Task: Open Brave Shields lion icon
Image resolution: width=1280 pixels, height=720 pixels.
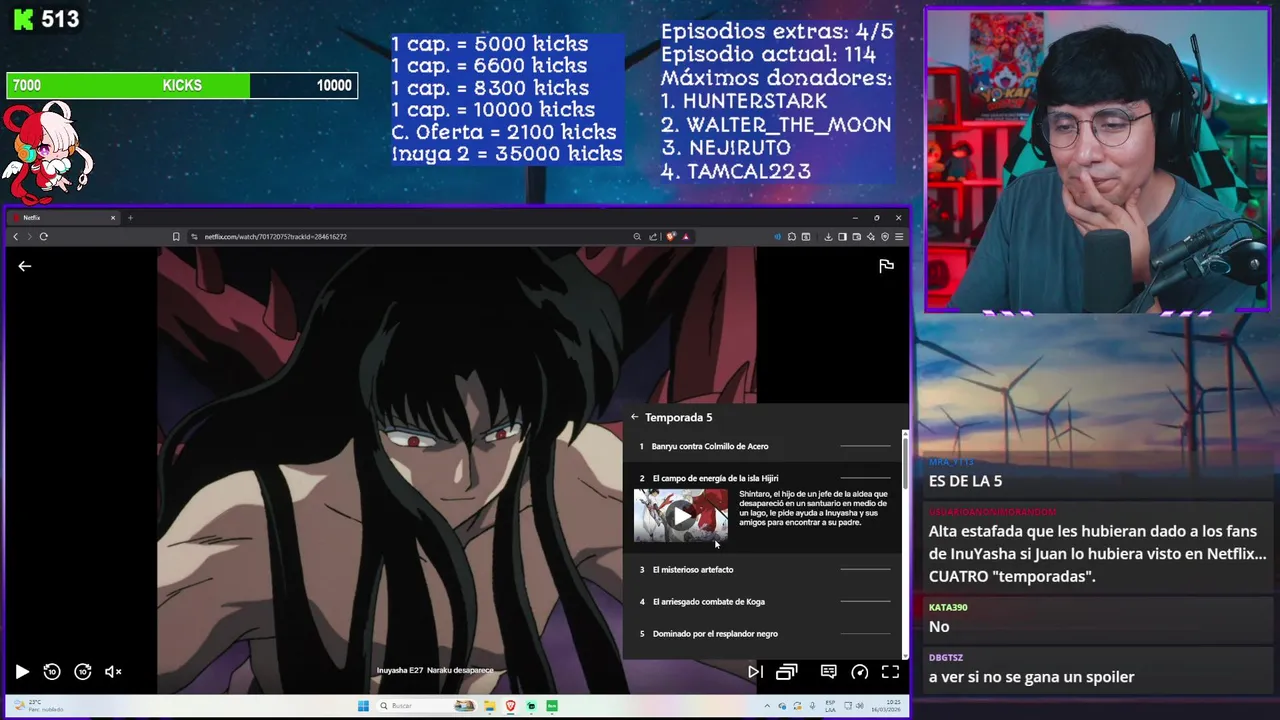Action: [670, 237]
